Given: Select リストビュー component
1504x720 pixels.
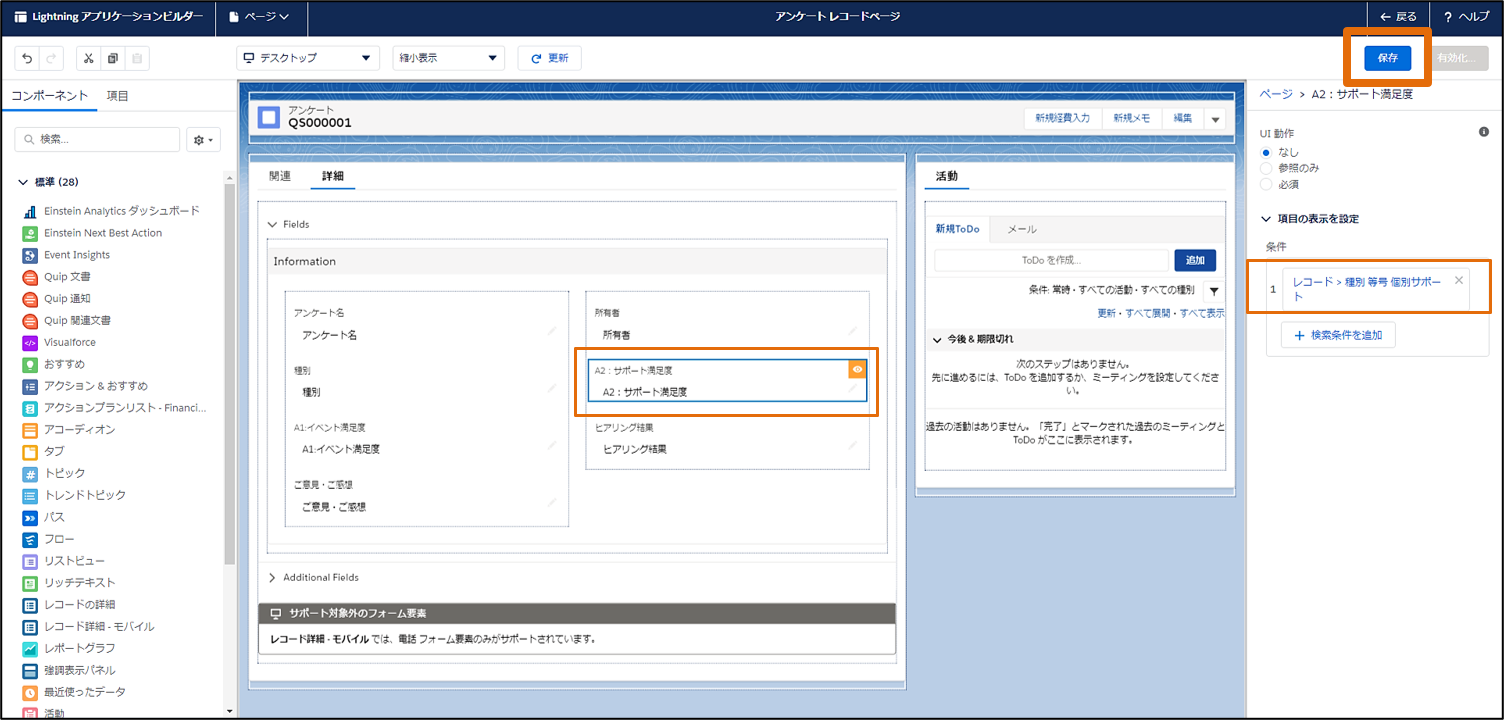Looking at the screenshot, I should (63, 561).
